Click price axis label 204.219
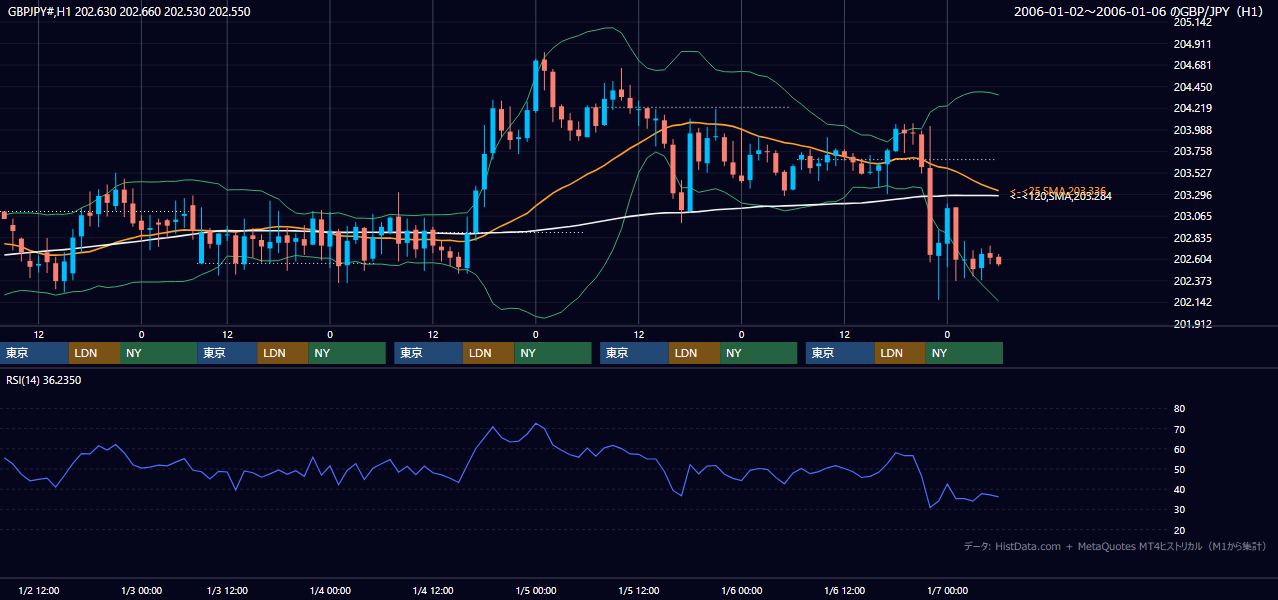 pyautogui.click(x=1192, y=109)
